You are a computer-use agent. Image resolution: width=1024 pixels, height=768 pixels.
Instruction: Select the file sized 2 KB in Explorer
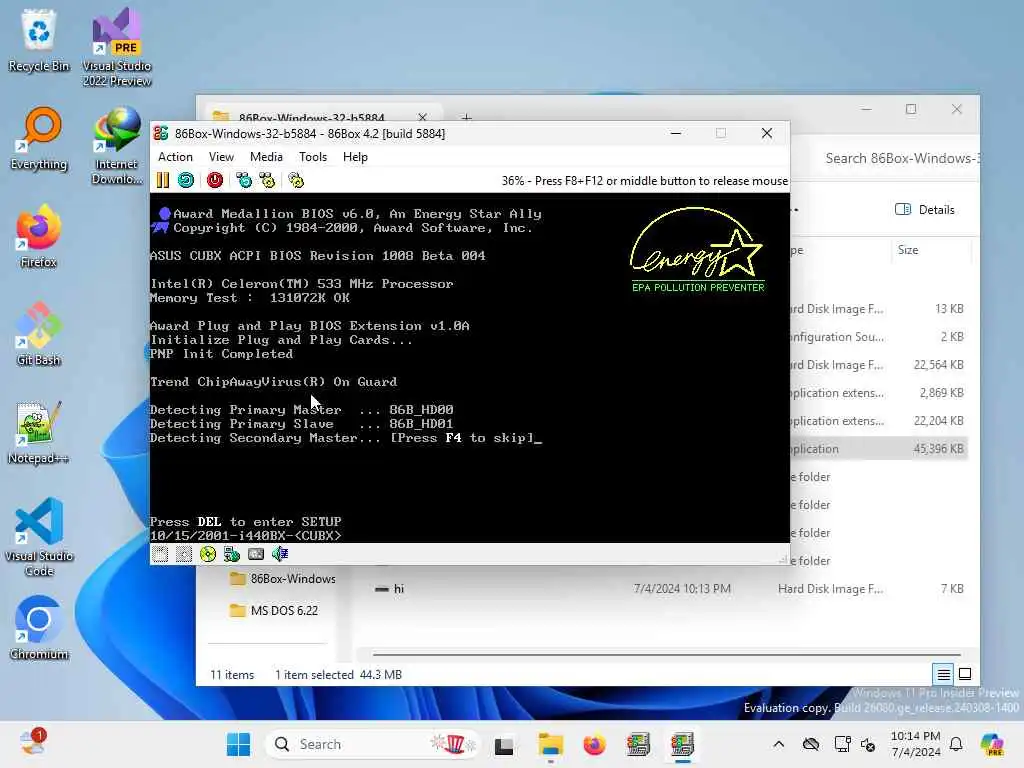click(878, 337)
